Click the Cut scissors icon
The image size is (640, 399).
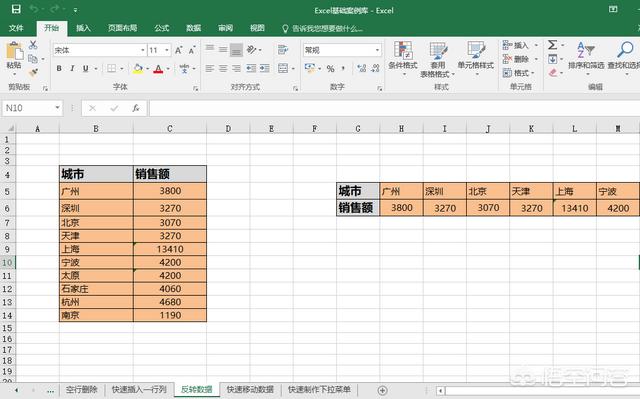[x=33, y=45]
